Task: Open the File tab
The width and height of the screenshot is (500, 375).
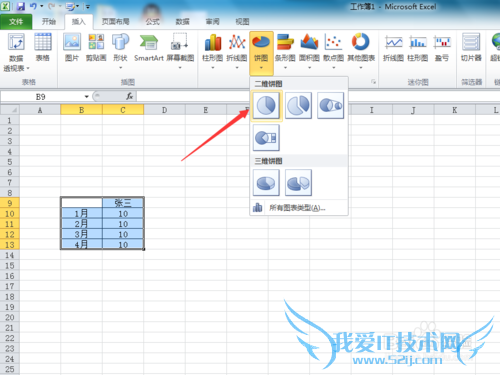Action: 16,22
